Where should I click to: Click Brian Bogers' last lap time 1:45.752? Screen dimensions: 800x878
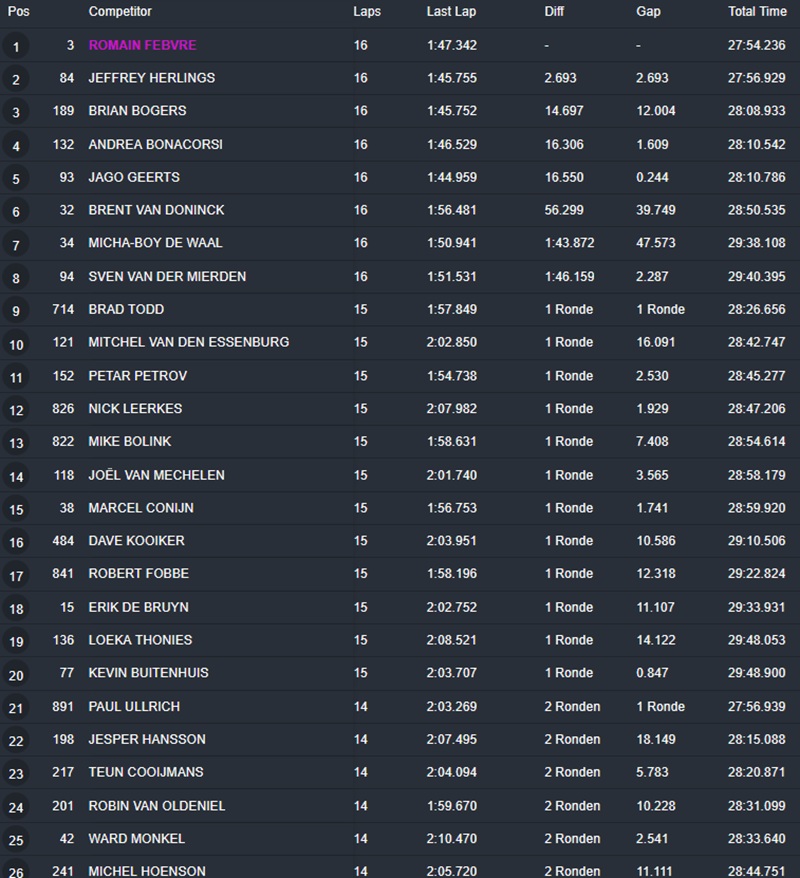[451, 111]
